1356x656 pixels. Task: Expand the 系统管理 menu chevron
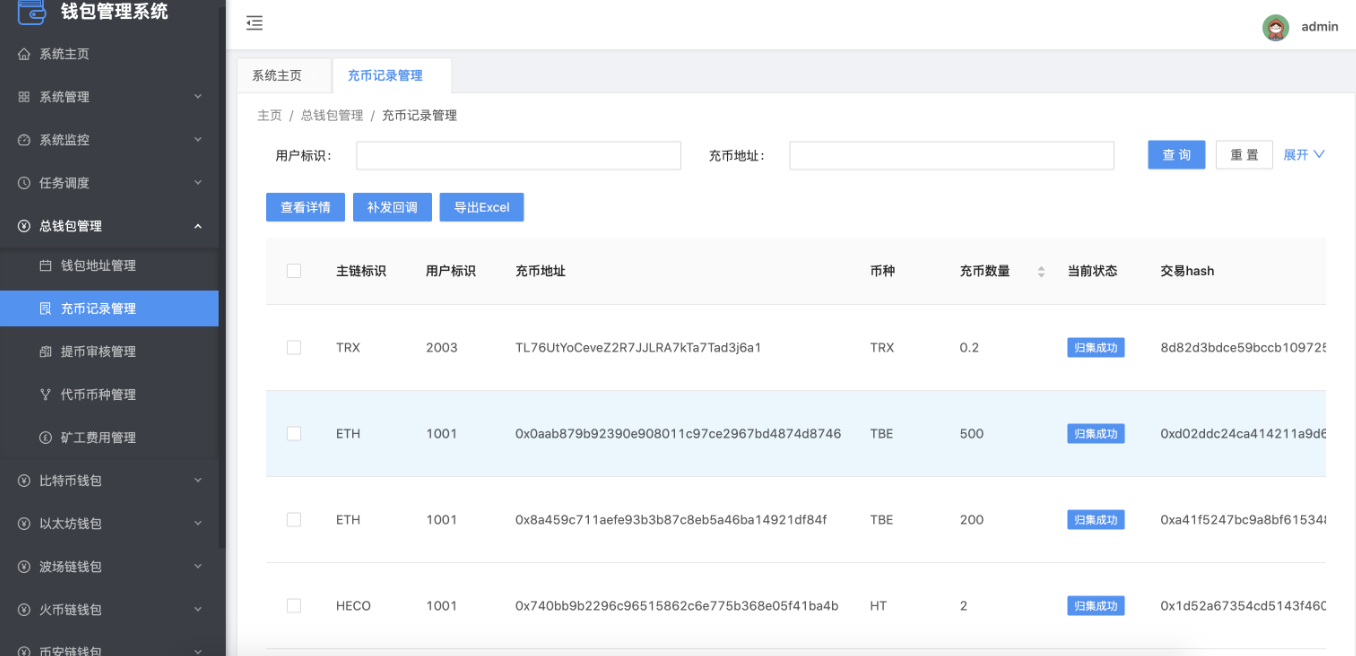[x=198, y=97]
